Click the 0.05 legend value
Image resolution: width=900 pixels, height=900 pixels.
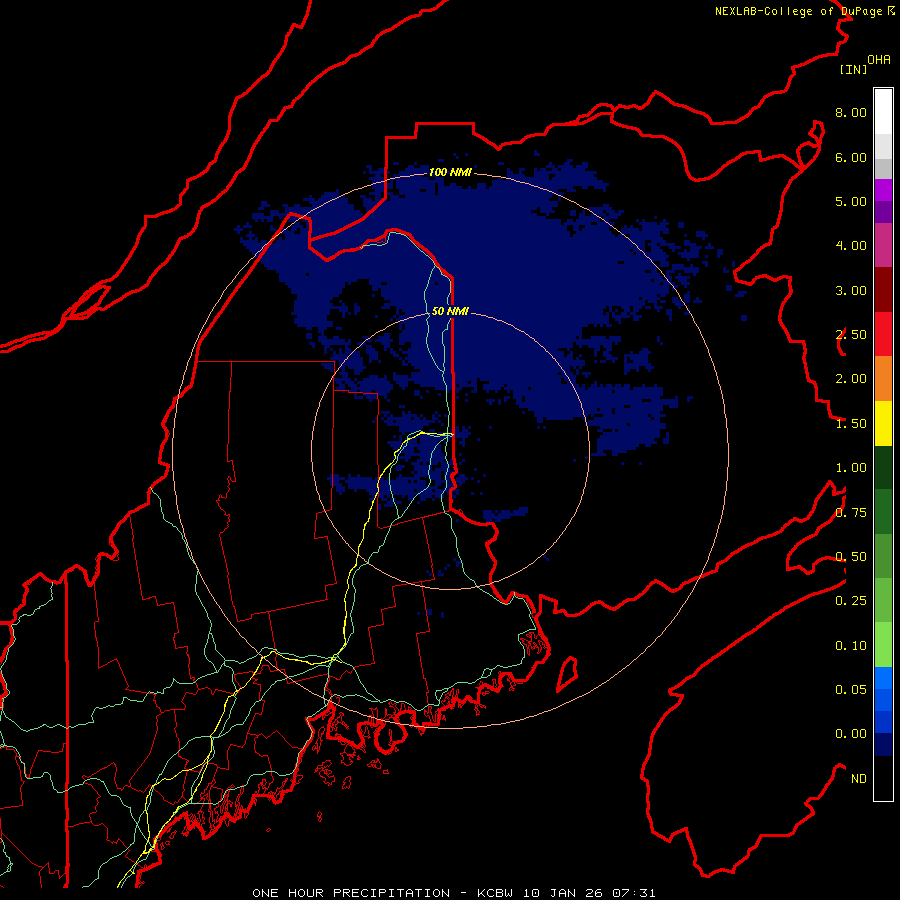click(x=851, y=690)
